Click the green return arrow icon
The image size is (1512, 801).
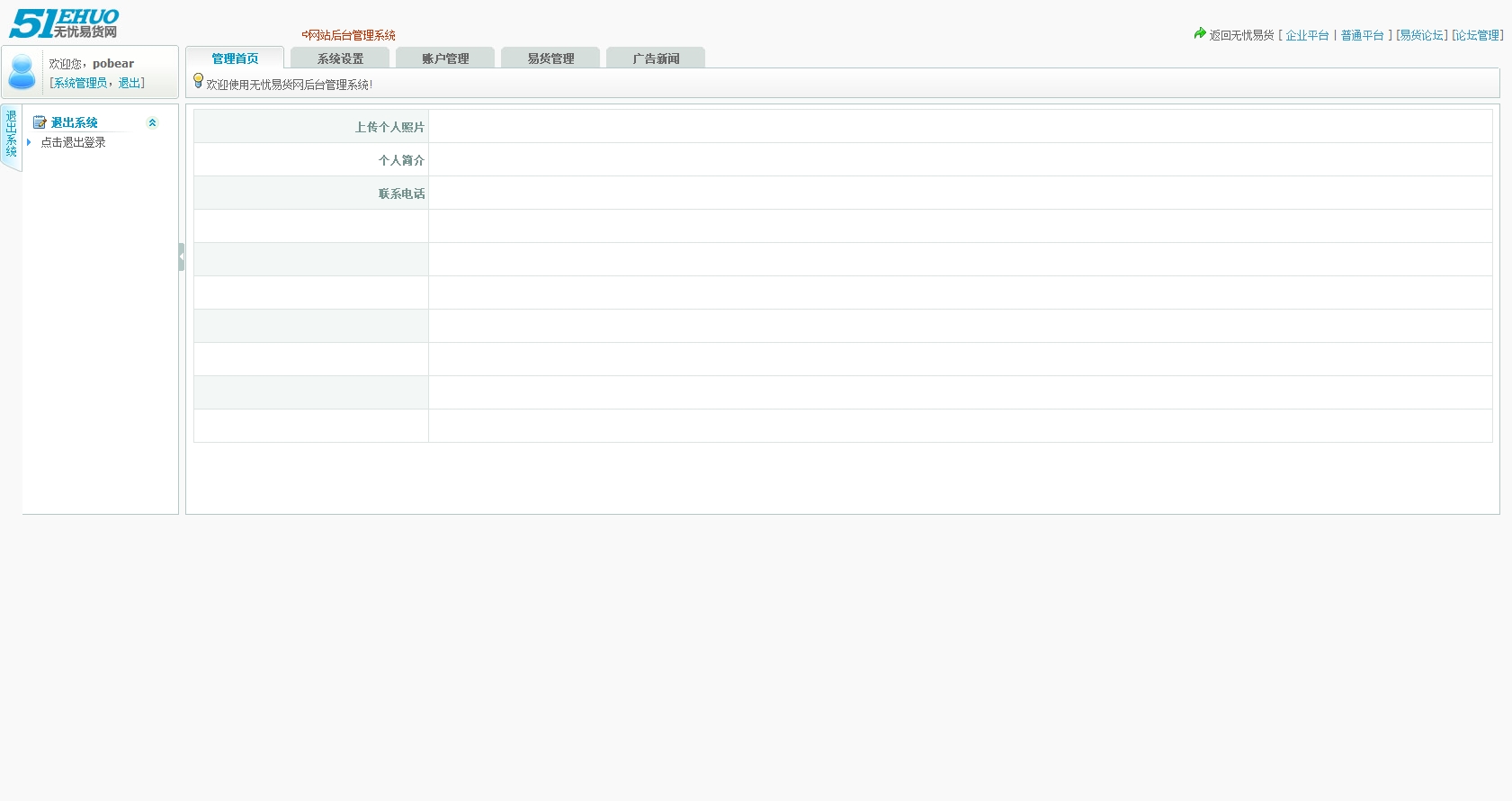coord(1200,33)
